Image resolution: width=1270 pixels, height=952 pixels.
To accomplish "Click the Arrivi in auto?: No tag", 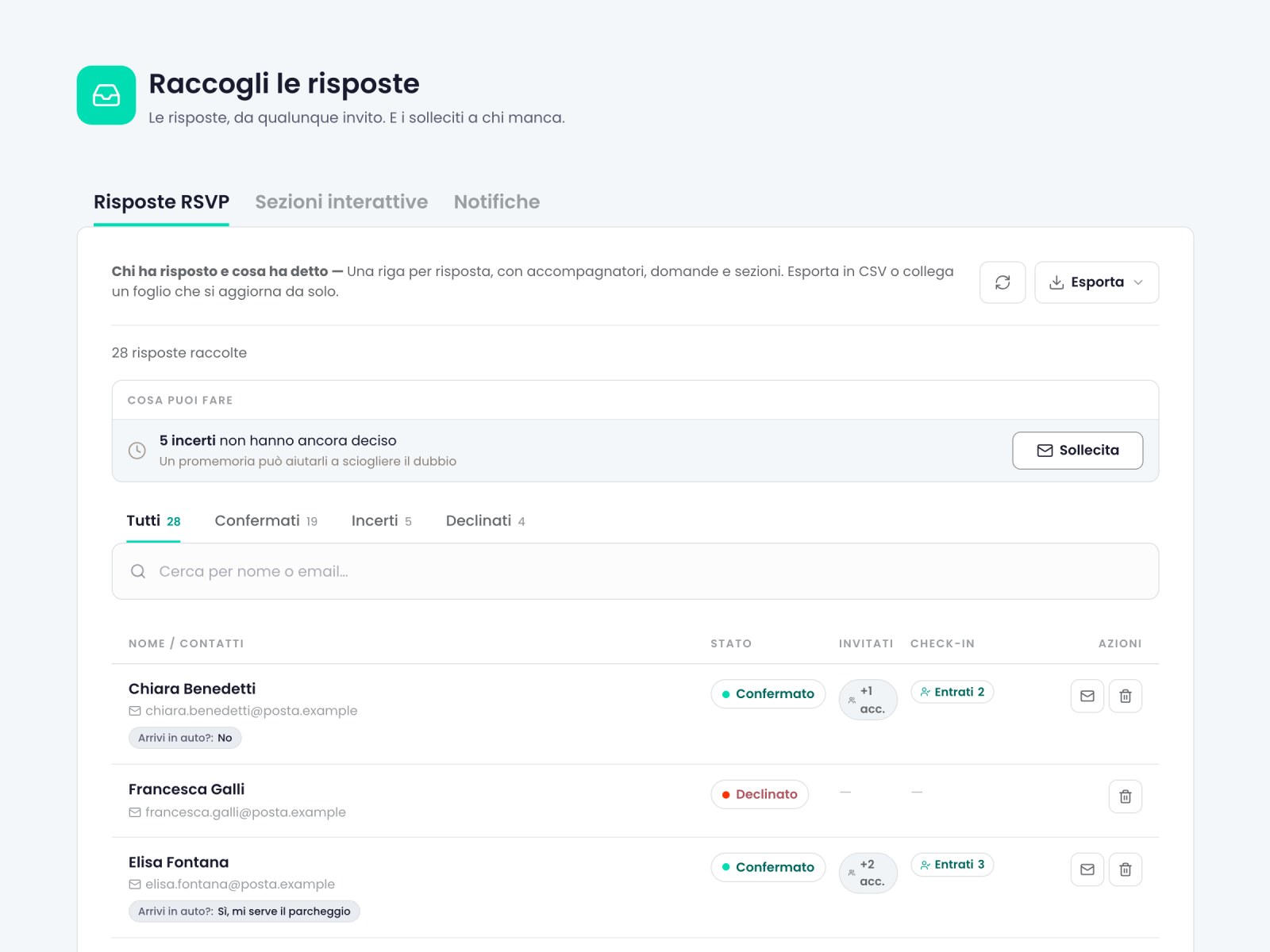I will point(185,738).
